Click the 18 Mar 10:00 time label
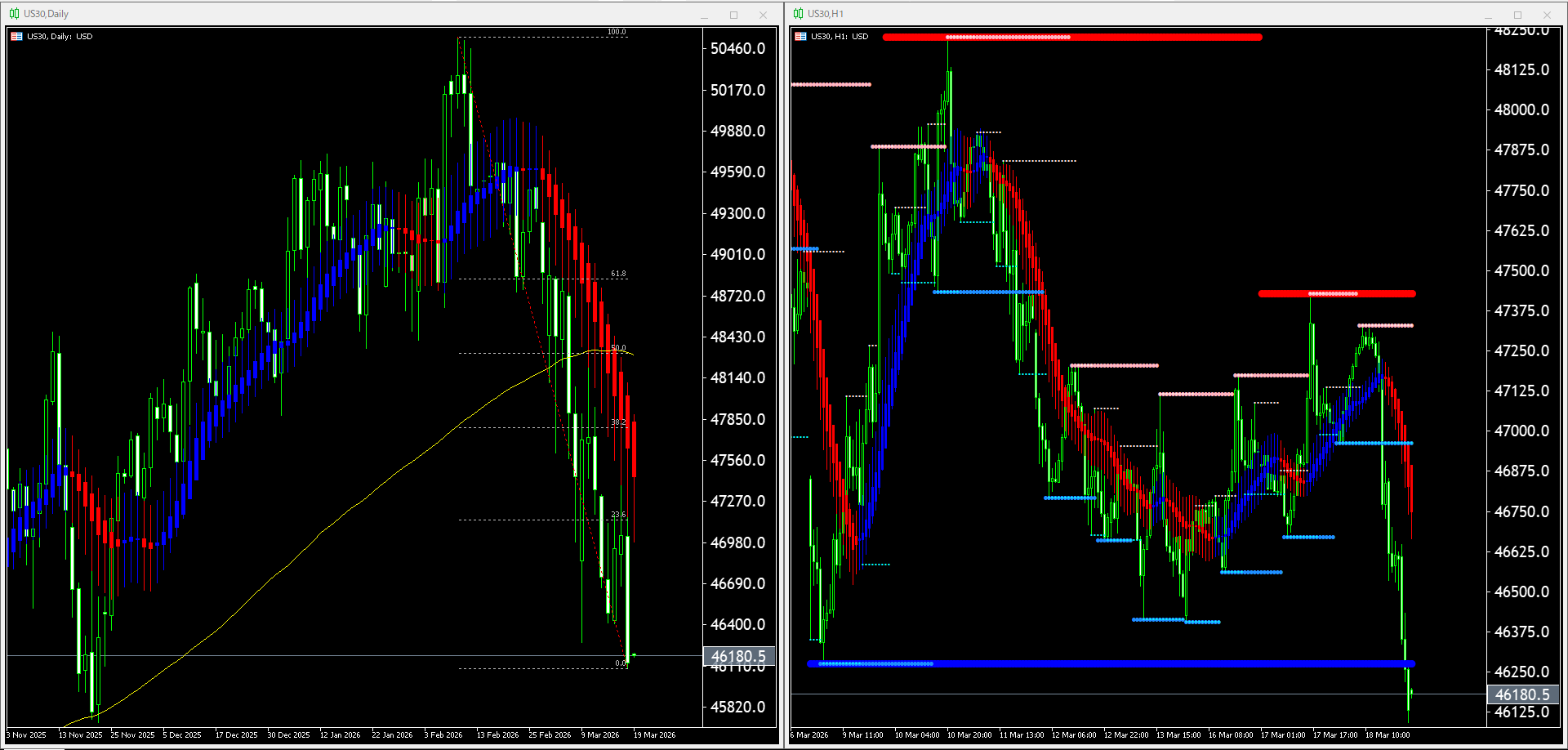Image resolution: width=1568 pixels, height=750 pixels. coord(1388,735)
